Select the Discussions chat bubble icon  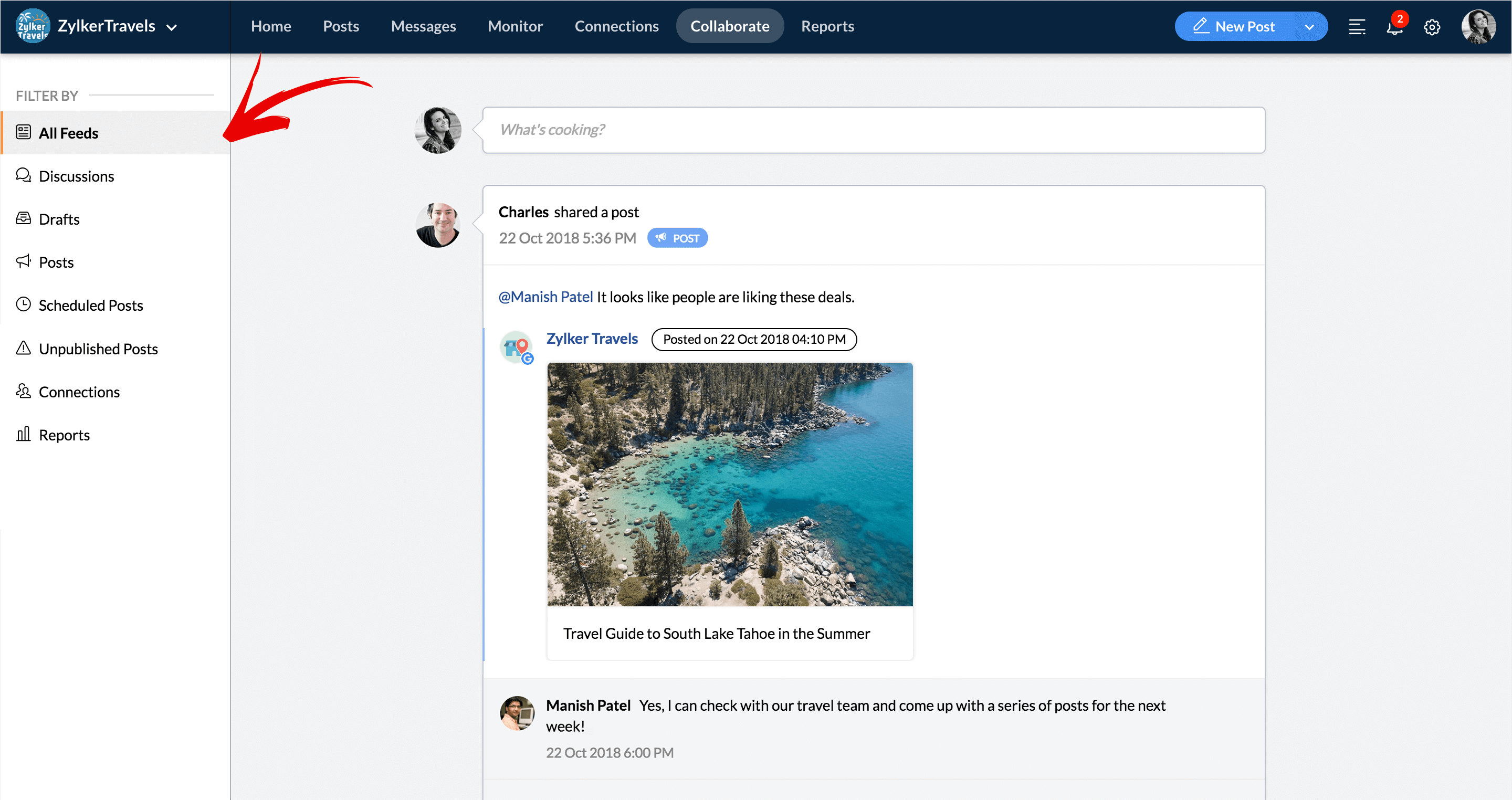tap(24, 175)
